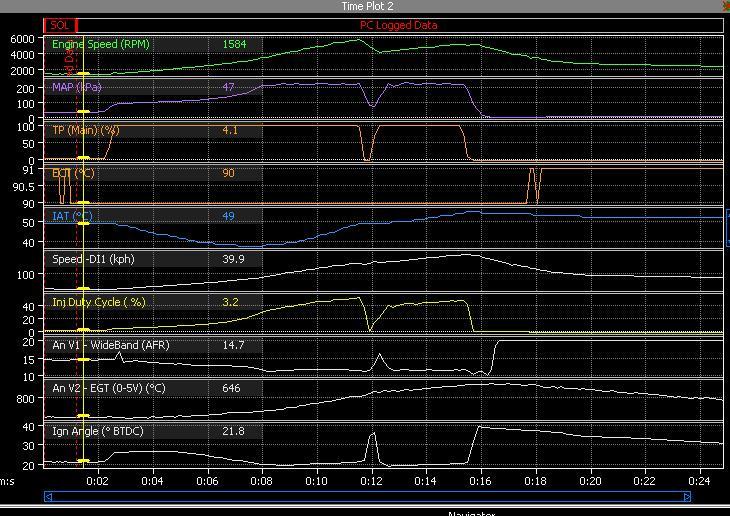Select the An V2 - EGT (0-5V) label

[109, 388]
